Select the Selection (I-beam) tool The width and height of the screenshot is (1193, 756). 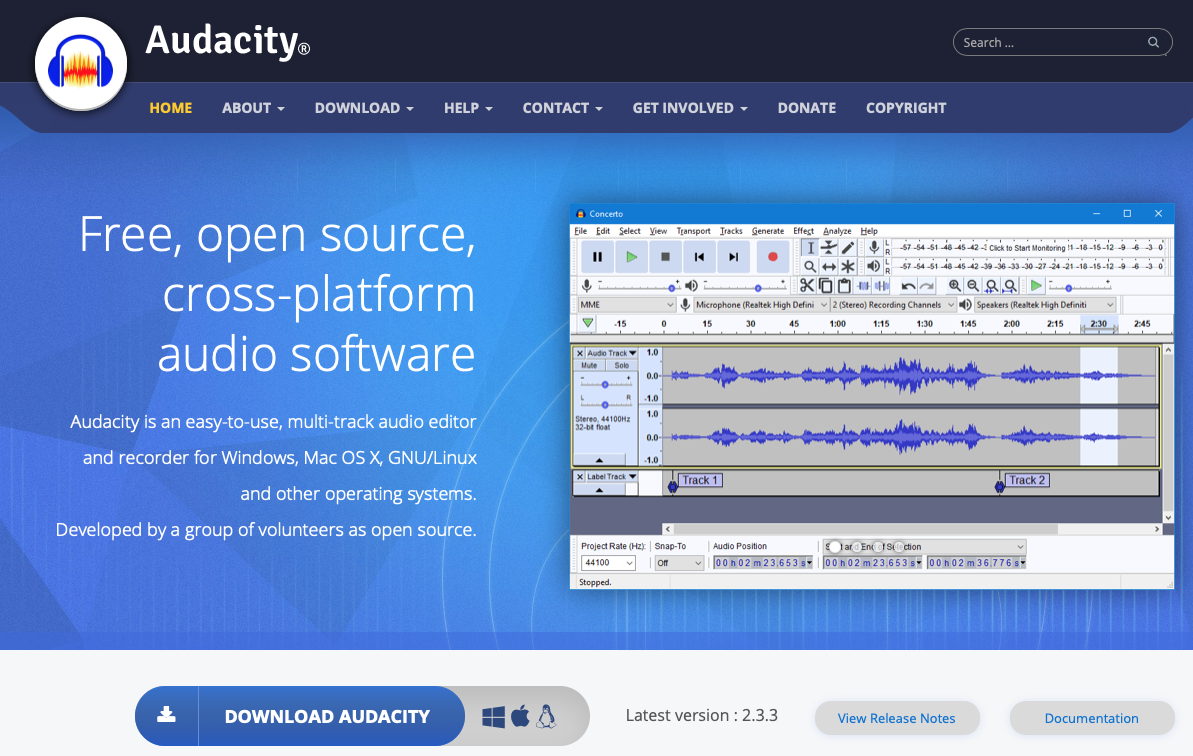[810, 247]
